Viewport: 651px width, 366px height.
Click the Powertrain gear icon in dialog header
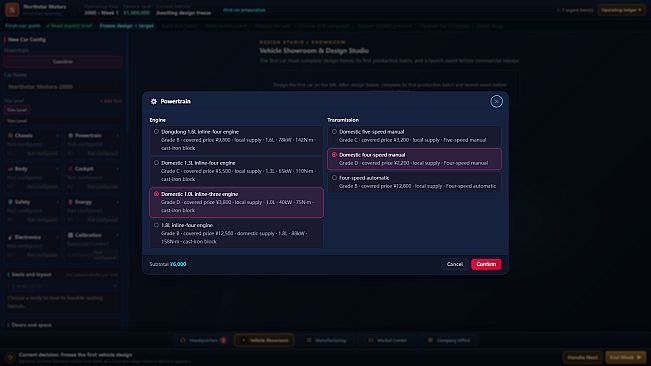[x=154, y=101]
